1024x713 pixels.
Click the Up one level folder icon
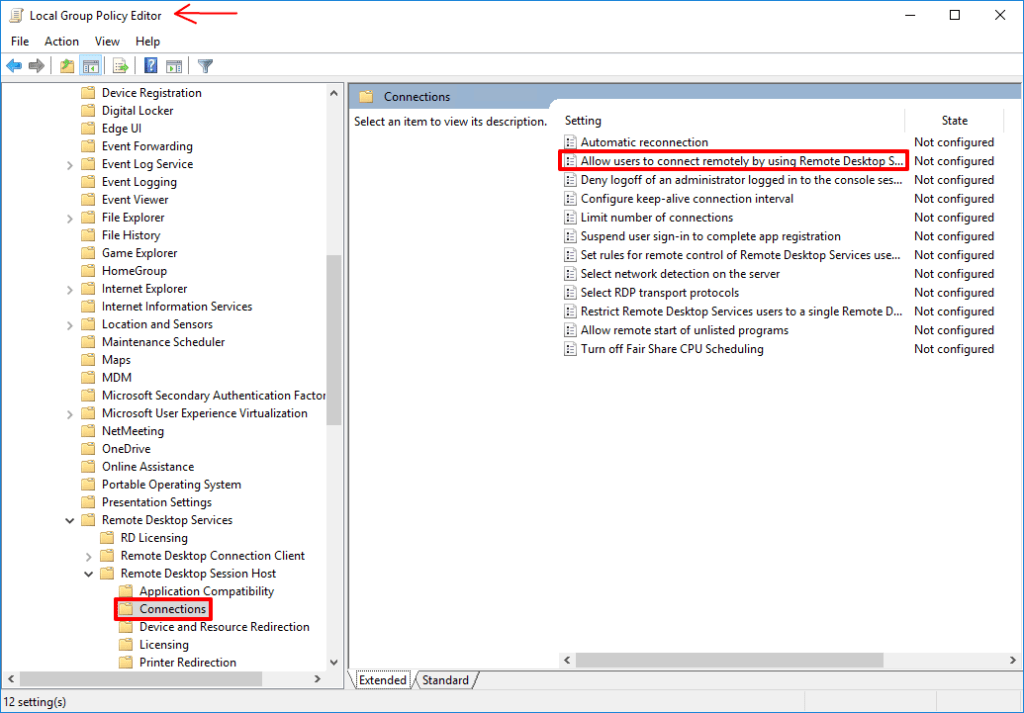point(66,65)
